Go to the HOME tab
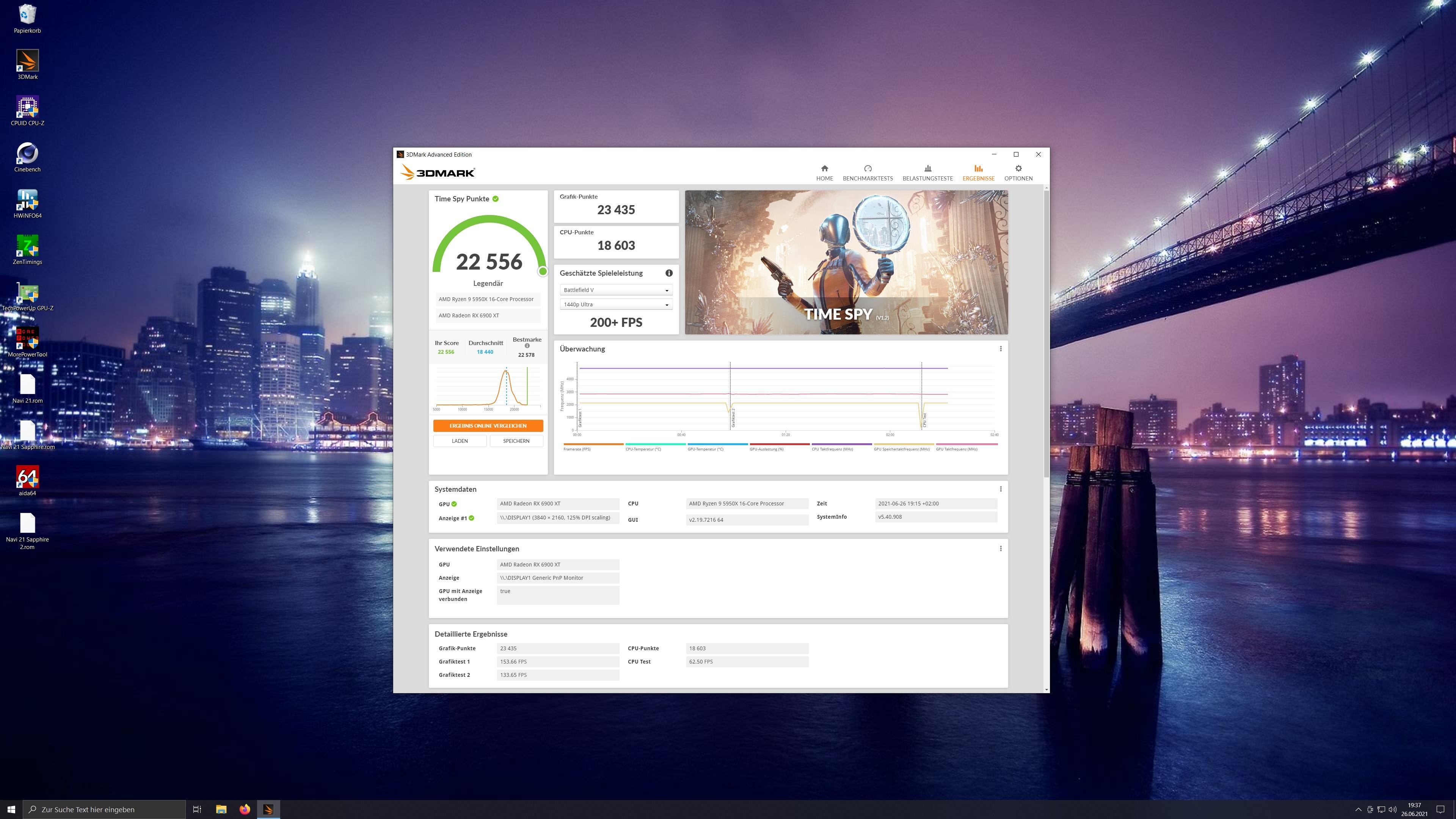This screenshot has height=819, width=1456. pyautogui.click(x=824, y=173)
